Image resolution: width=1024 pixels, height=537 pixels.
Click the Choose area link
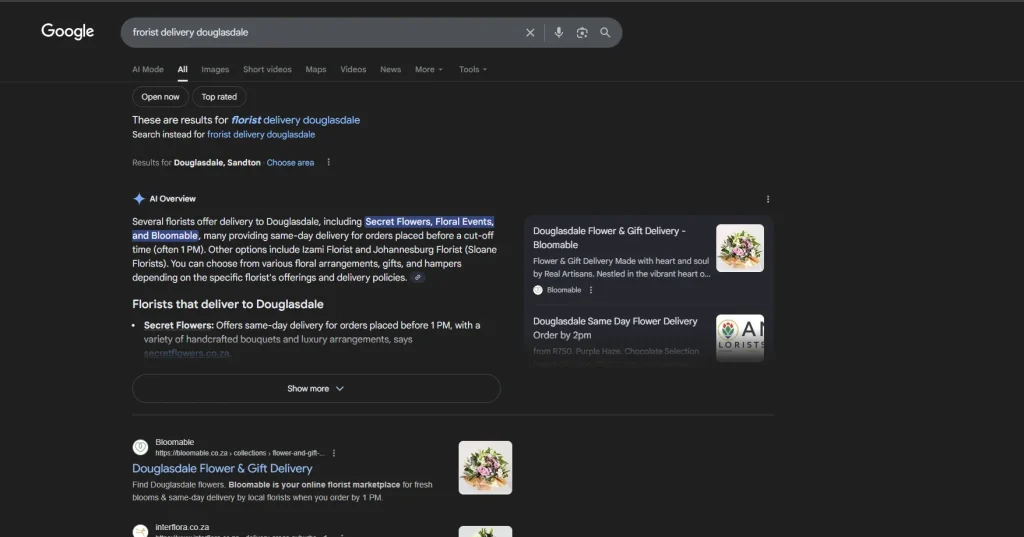pos(290,163)
